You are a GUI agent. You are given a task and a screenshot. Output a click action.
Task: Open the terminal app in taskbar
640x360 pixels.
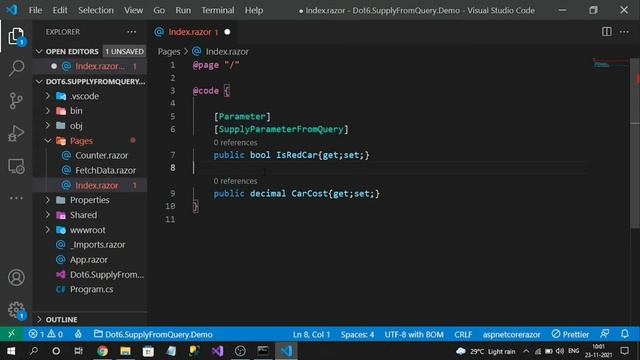click(263, 351)
